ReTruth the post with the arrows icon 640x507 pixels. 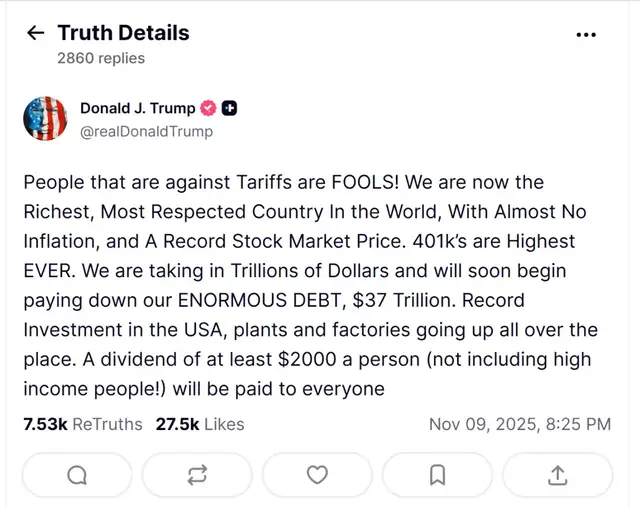click(x=197, y=475)
